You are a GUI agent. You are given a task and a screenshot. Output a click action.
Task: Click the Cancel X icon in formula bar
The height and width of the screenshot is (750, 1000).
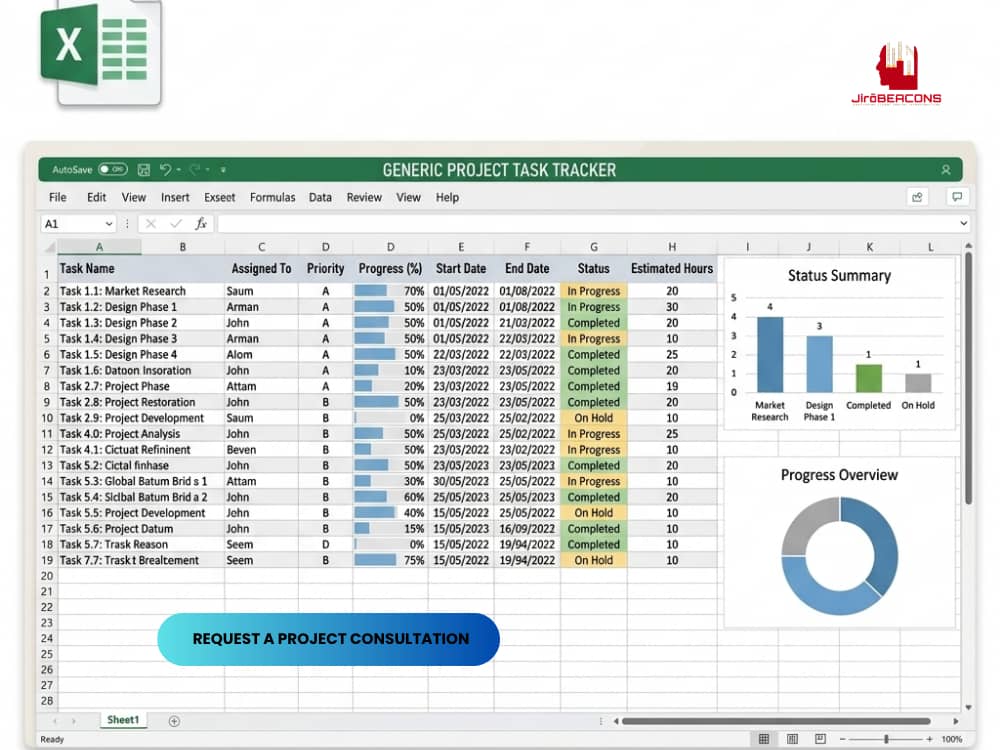pos(151,224)
